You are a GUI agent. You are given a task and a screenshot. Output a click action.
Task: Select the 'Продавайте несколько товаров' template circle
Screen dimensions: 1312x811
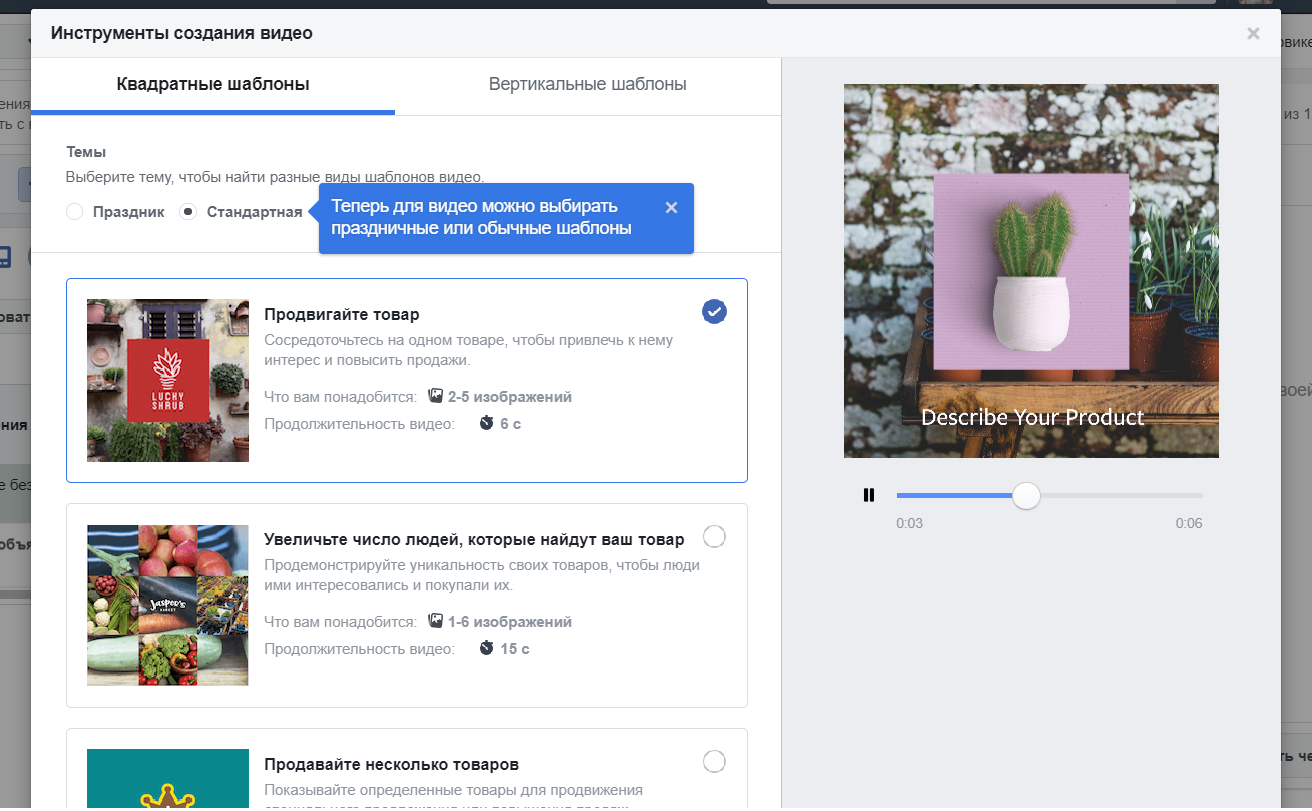pos(714,761)
